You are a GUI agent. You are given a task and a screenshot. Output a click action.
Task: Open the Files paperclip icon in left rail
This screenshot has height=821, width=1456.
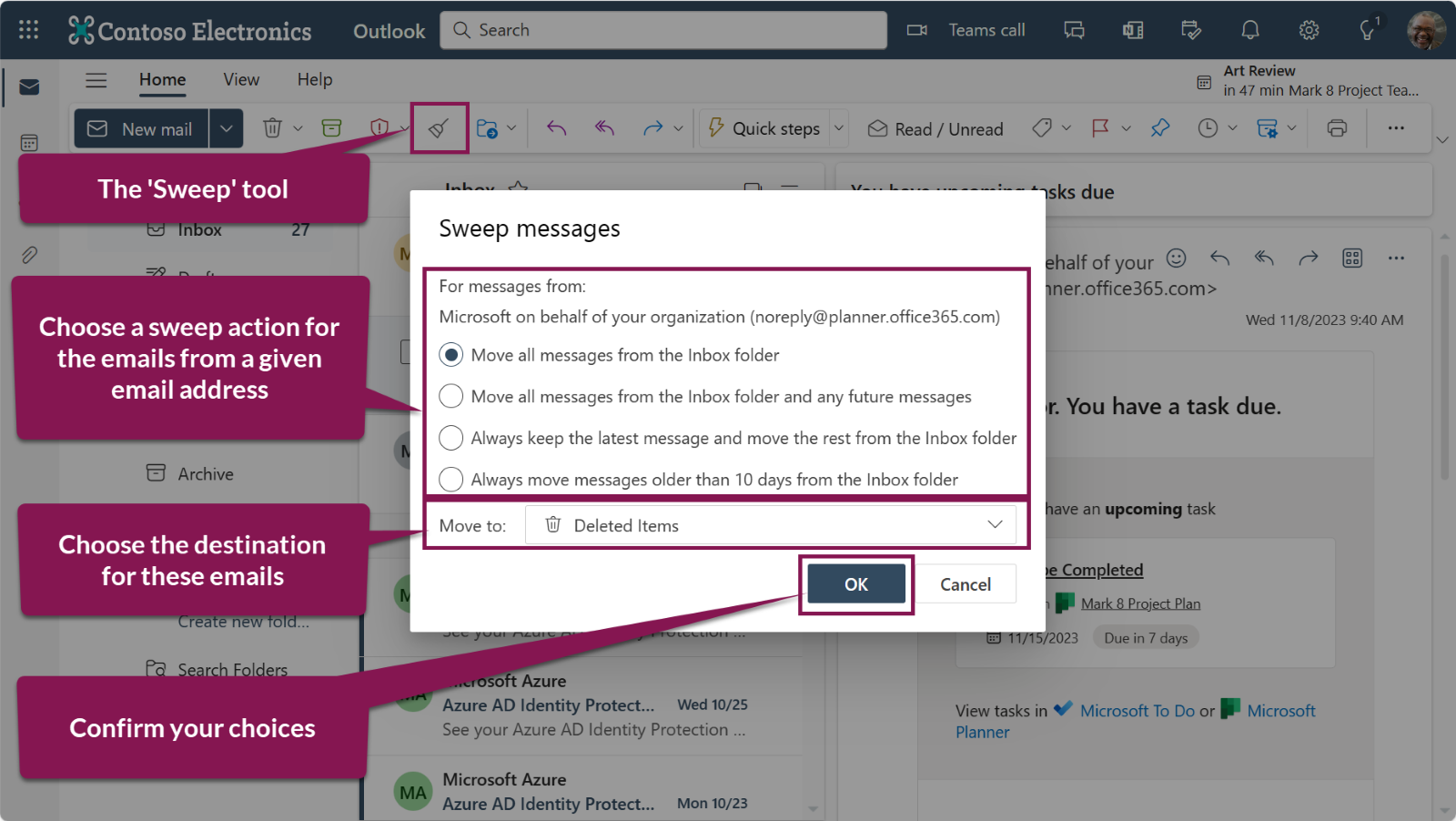tap(29, 255)
